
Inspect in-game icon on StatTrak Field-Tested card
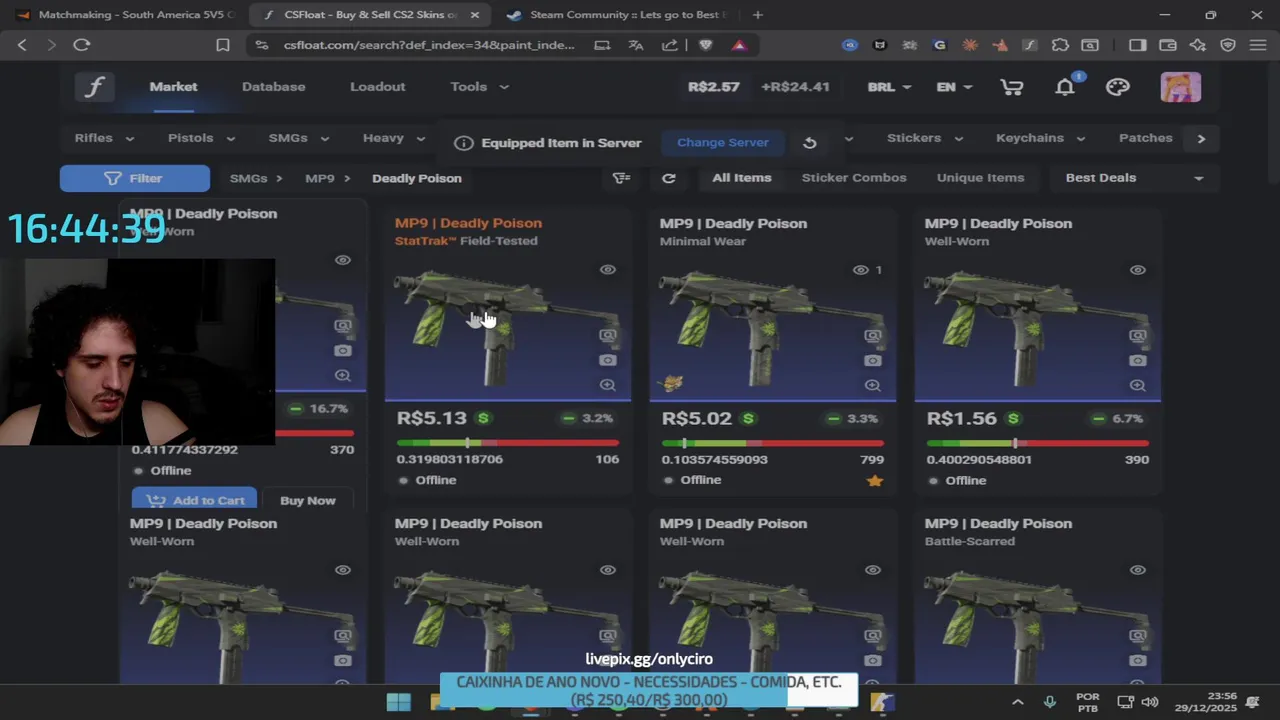point(608,336)
